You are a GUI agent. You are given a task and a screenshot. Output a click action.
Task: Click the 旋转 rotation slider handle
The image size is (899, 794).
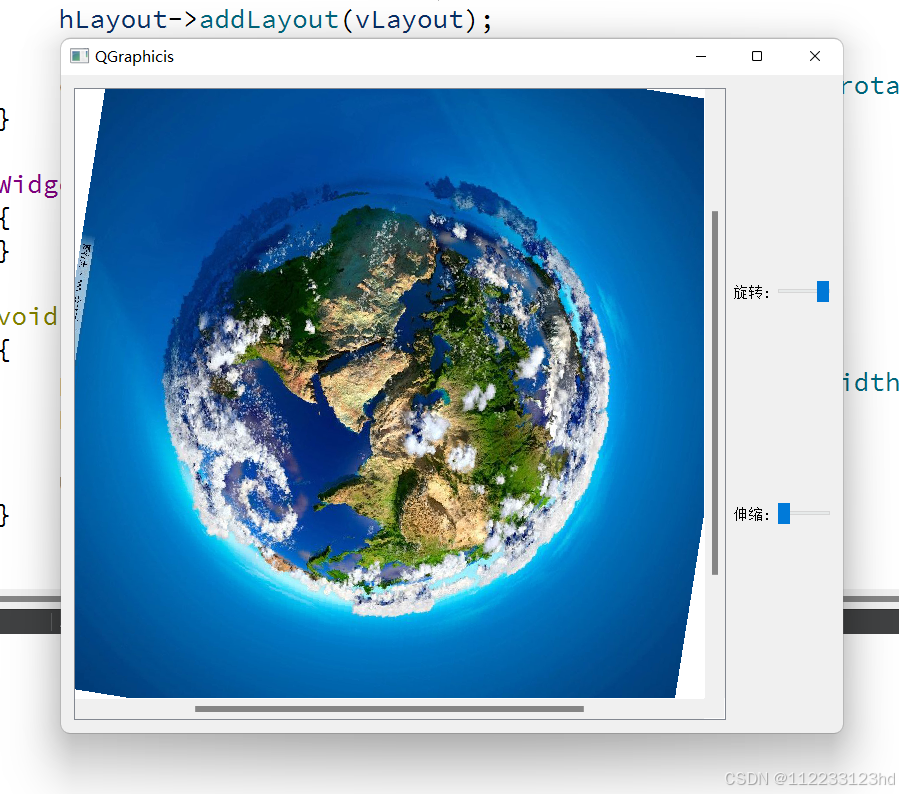(822, 291)
